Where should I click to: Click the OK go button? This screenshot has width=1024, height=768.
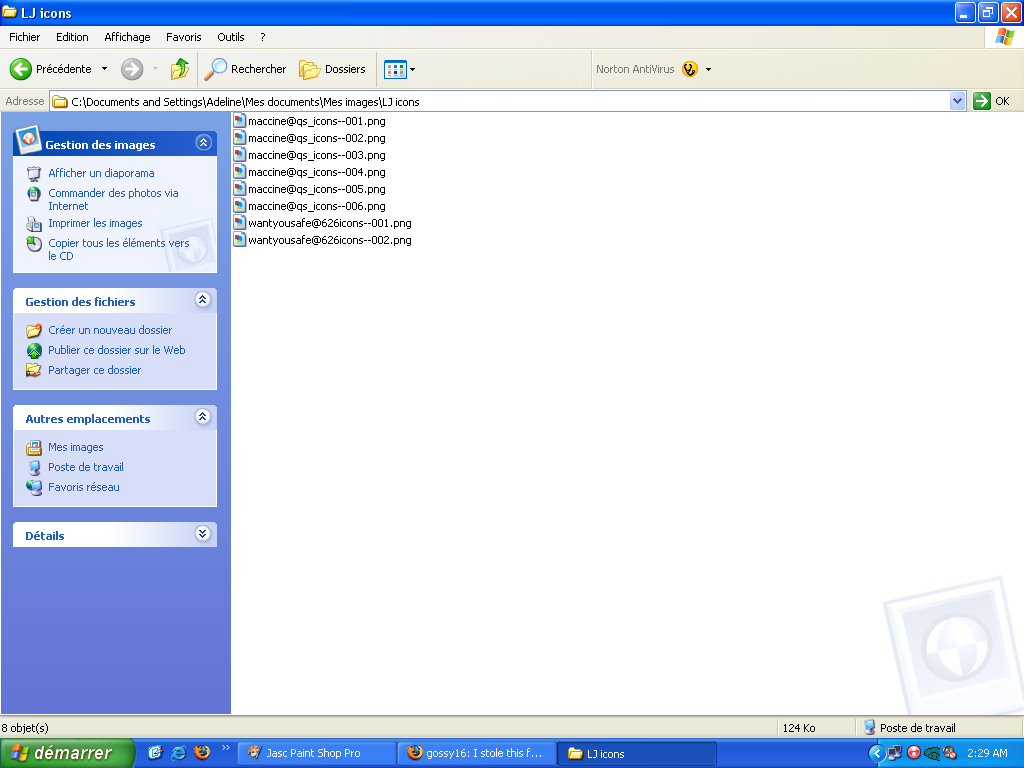pos(992,101)
